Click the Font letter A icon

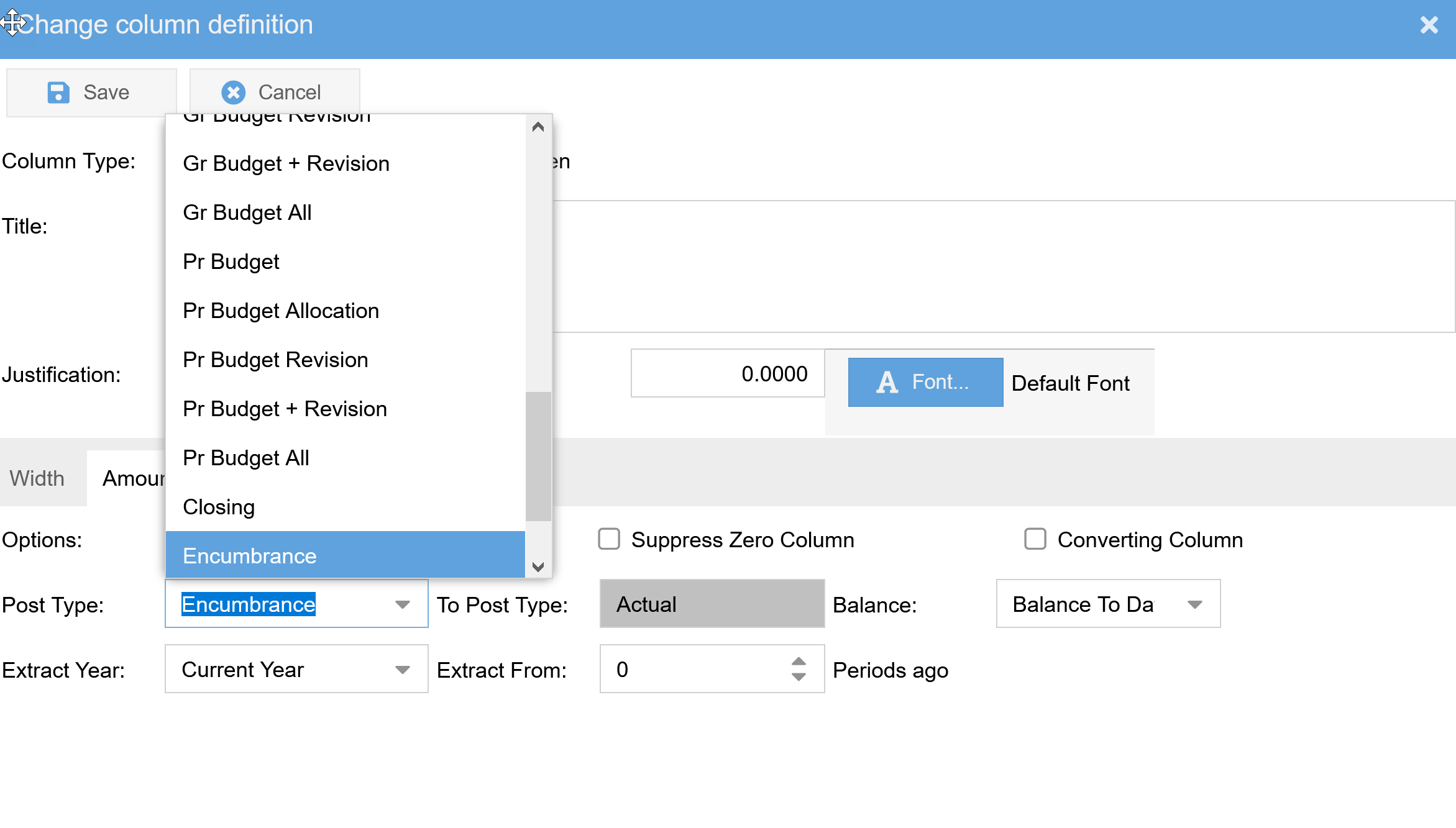tap(887, 382)
